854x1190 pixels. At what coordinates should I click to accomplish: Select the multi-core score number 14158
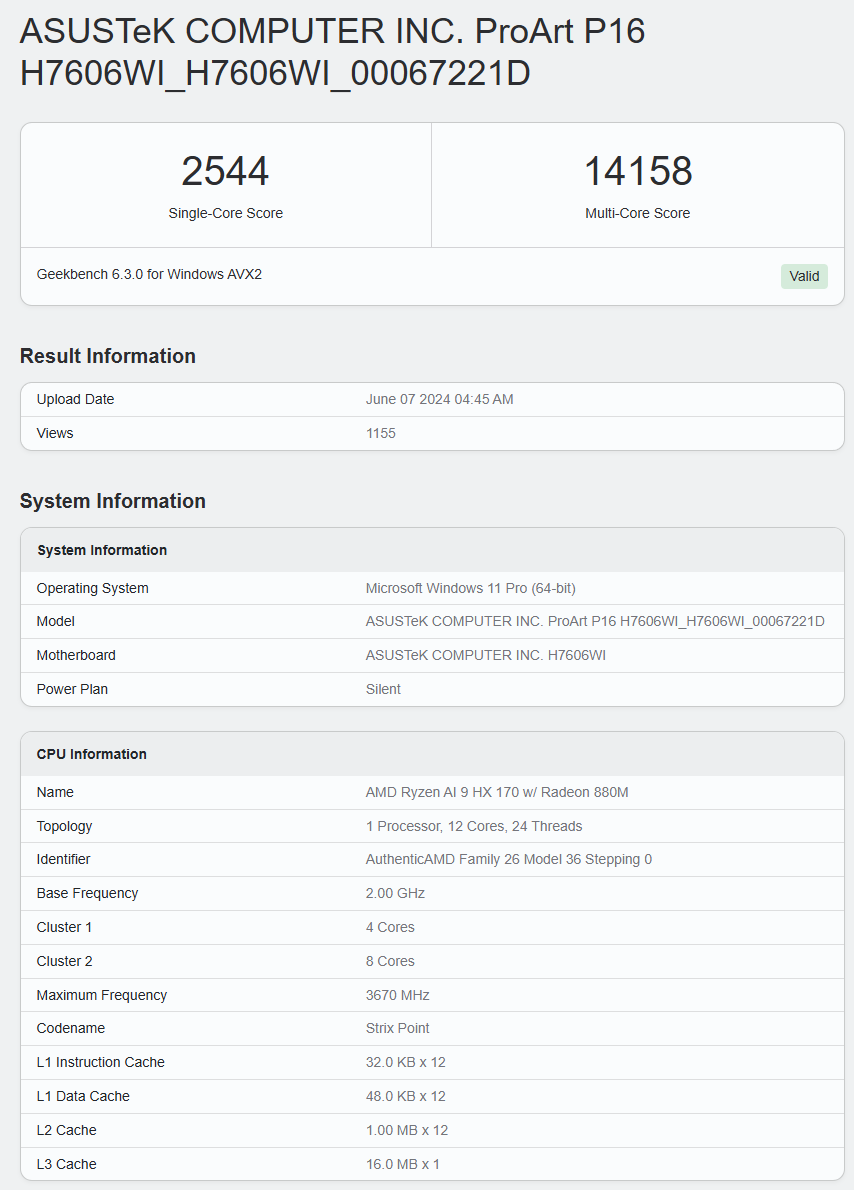pos(638,171)
